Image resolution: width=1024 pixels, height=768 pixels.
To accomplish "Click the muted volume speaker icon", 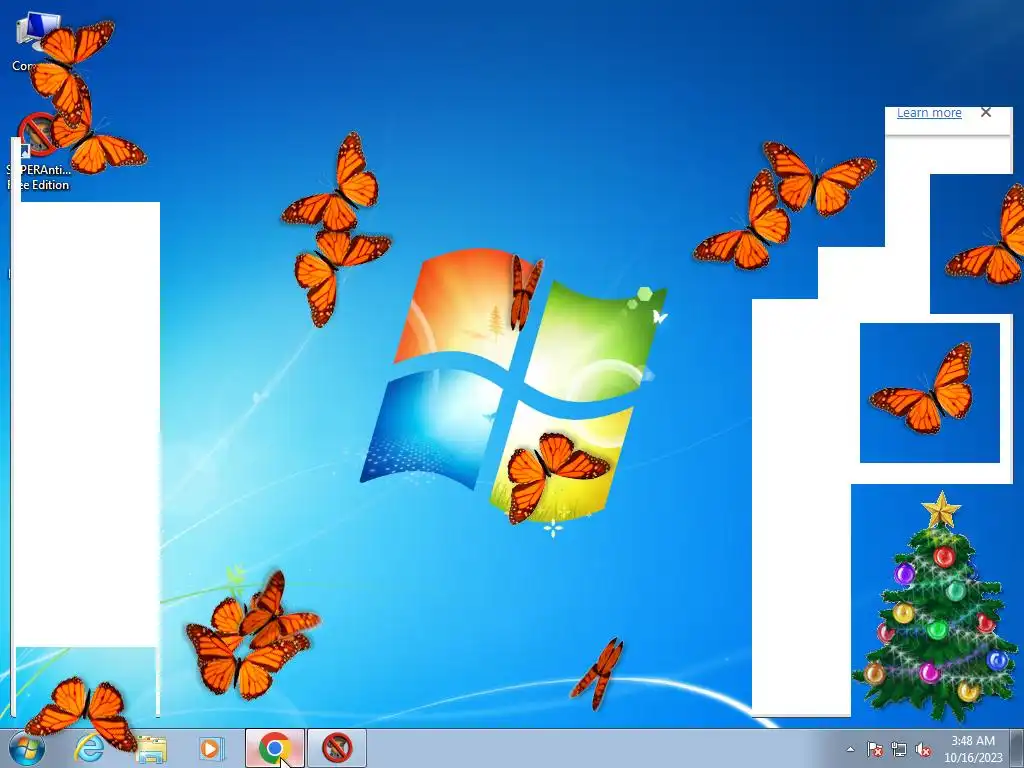I will [x=923, y=749].
